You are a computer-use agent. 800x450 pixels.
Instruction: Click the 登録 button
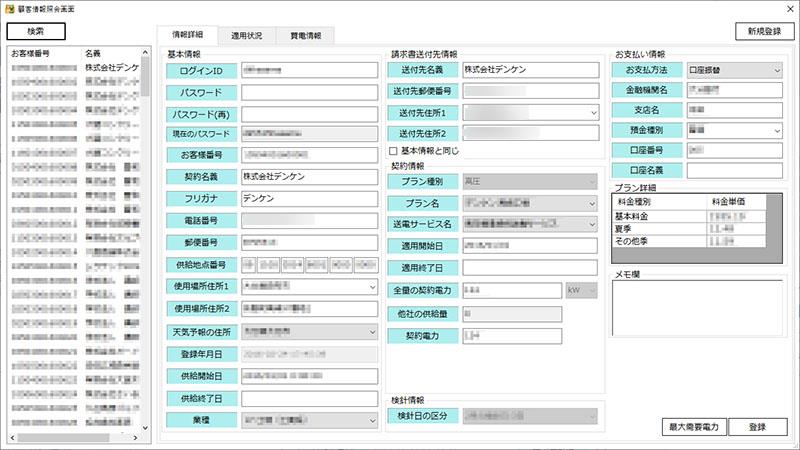click(x=758, y=427)
